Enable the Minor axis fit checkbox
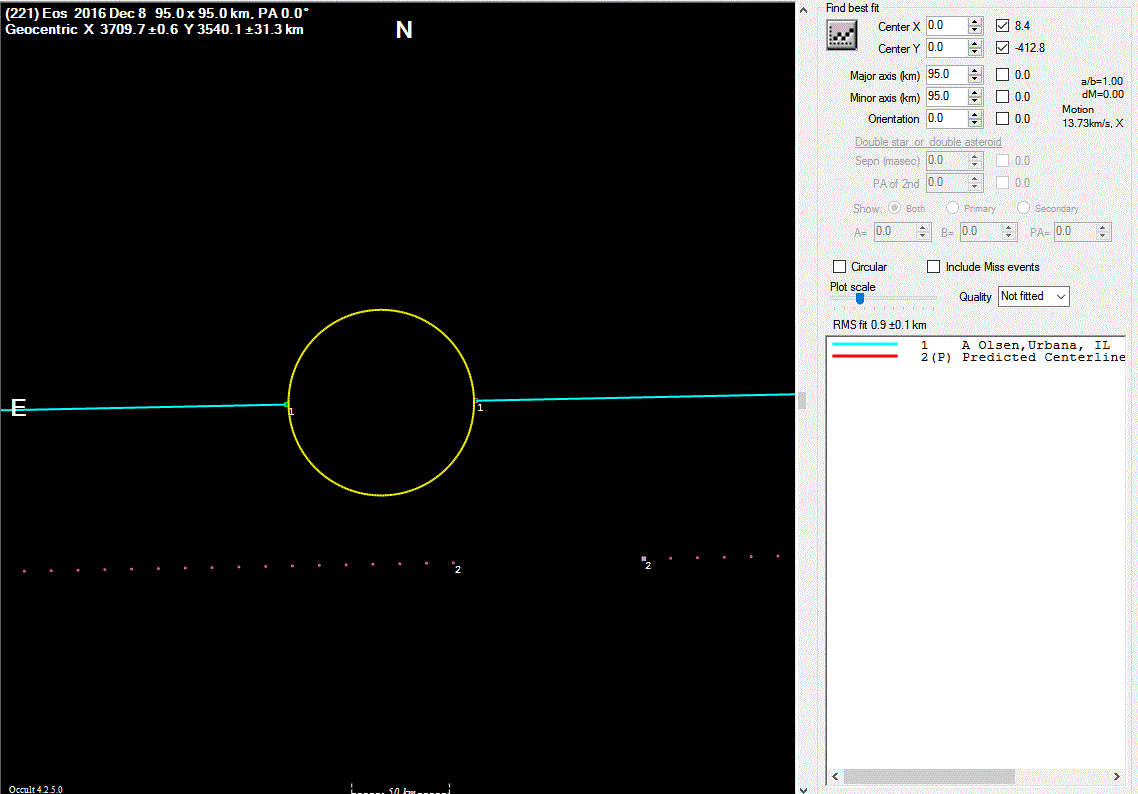This screenshot has width=1138, height=794. point(1002,96)
